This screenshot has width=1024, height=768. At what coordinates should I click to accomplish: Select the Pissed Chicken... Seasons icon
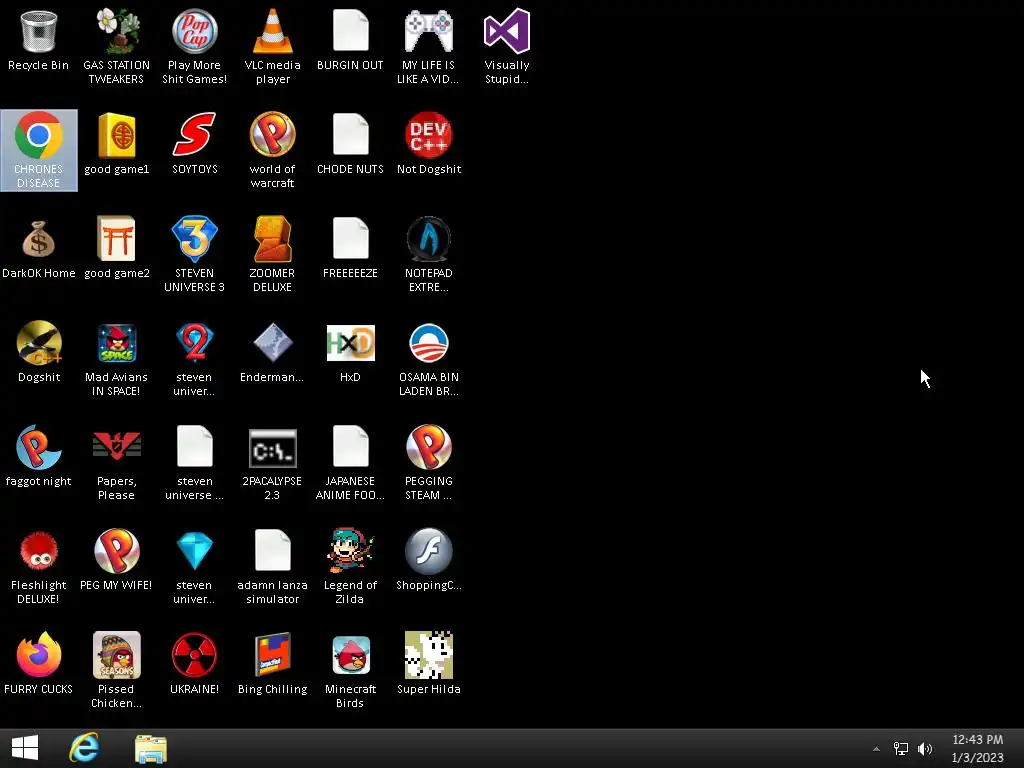coord(116,654)
